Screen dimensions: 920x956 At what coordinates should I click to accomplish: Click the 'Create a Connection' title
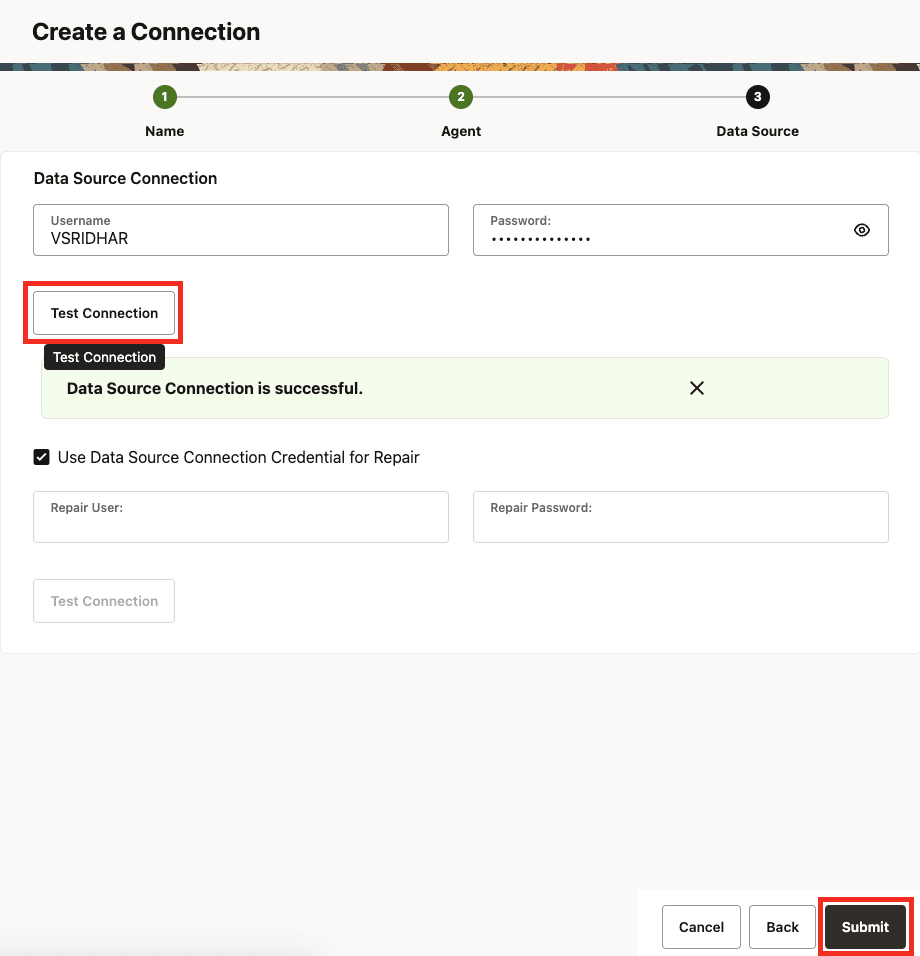(x=146, y=32)
